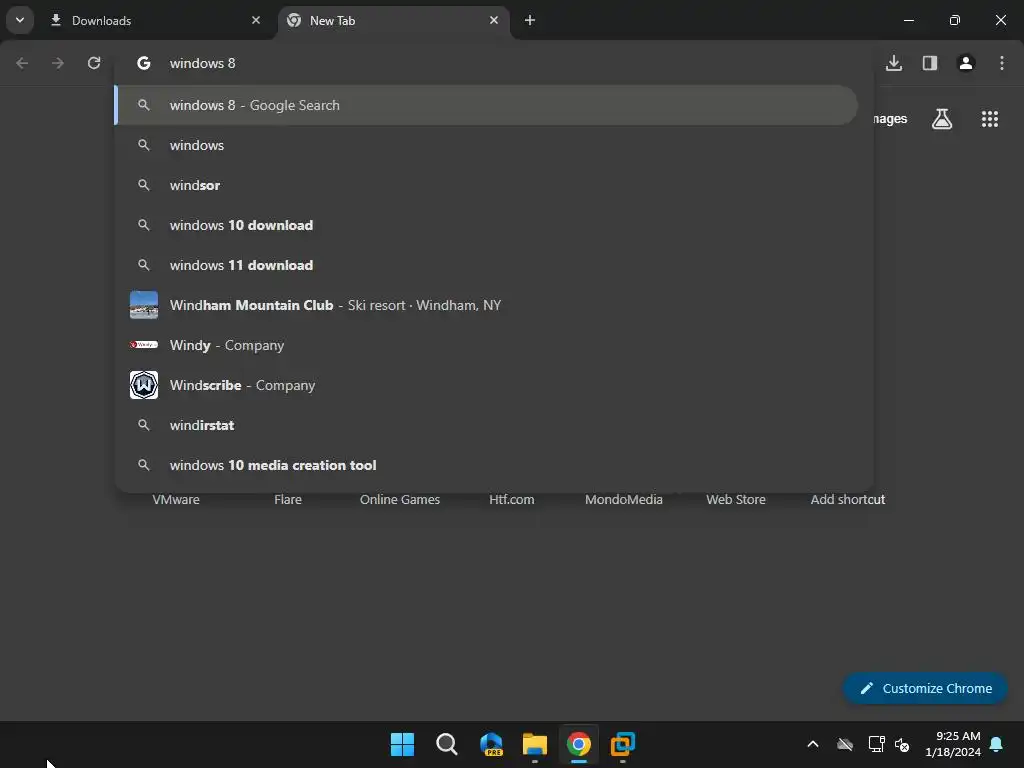Open the Web Store shortcut

pos(736,500)
